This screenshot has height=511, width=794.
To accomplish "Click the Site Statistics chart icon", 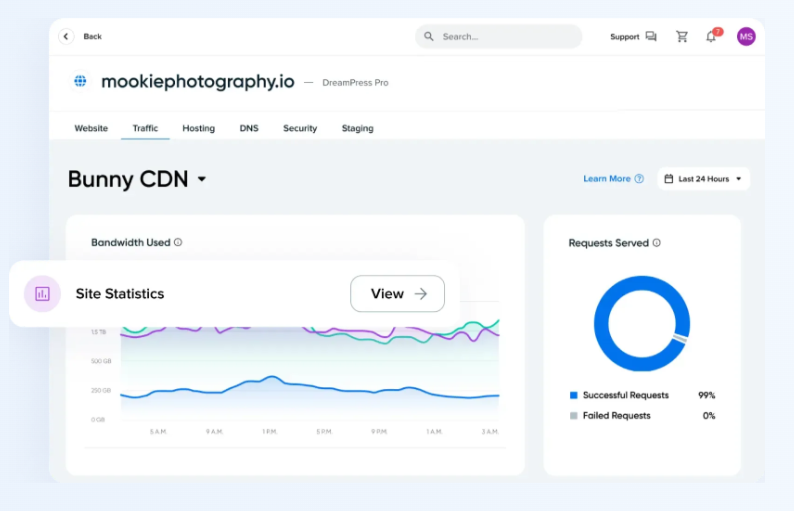I will pos(42,294).
